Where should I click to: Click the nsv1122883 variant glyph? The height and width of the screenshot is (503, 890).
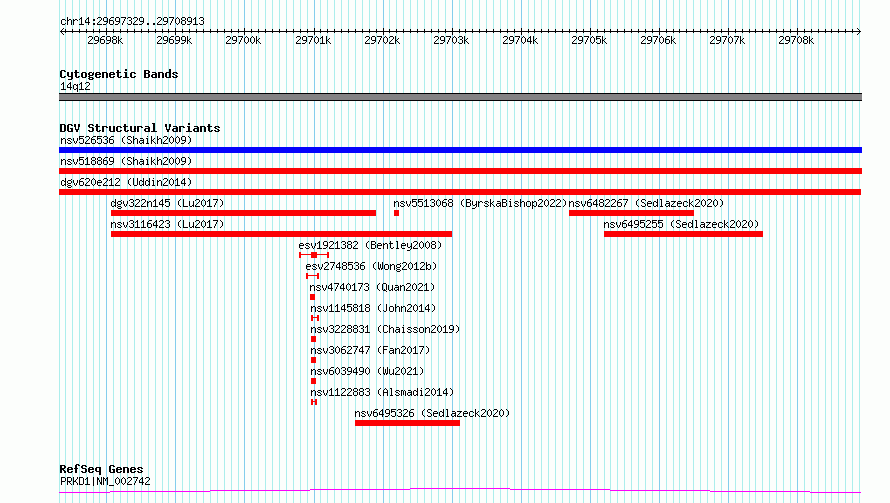point(314,402)
